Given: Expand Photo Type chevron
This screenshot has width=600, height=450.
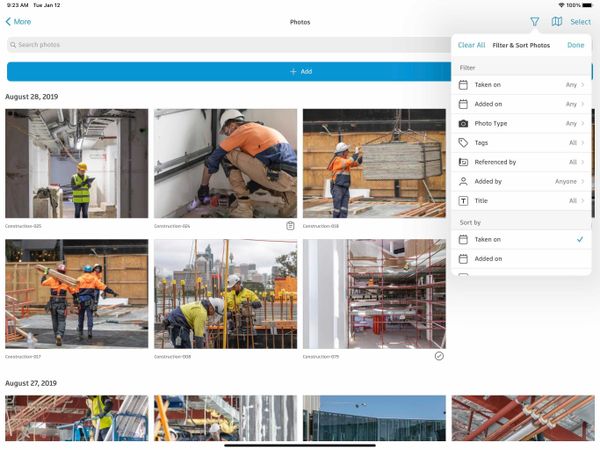Looking at the screenshot, I should click(583, 124).
